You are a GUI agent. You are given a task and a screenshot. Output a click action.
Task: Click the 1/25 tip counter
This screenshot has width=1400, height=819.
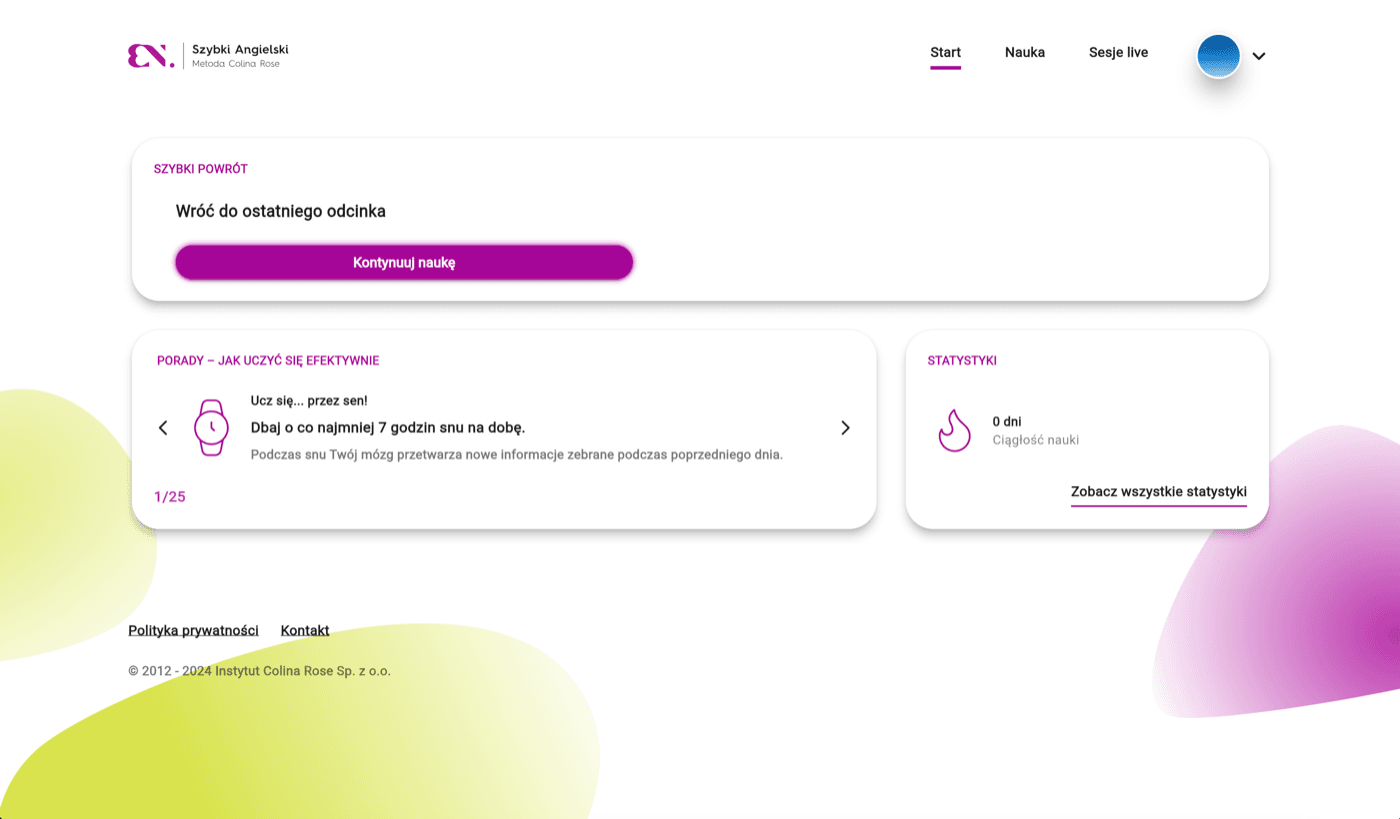tap(170, 497)
